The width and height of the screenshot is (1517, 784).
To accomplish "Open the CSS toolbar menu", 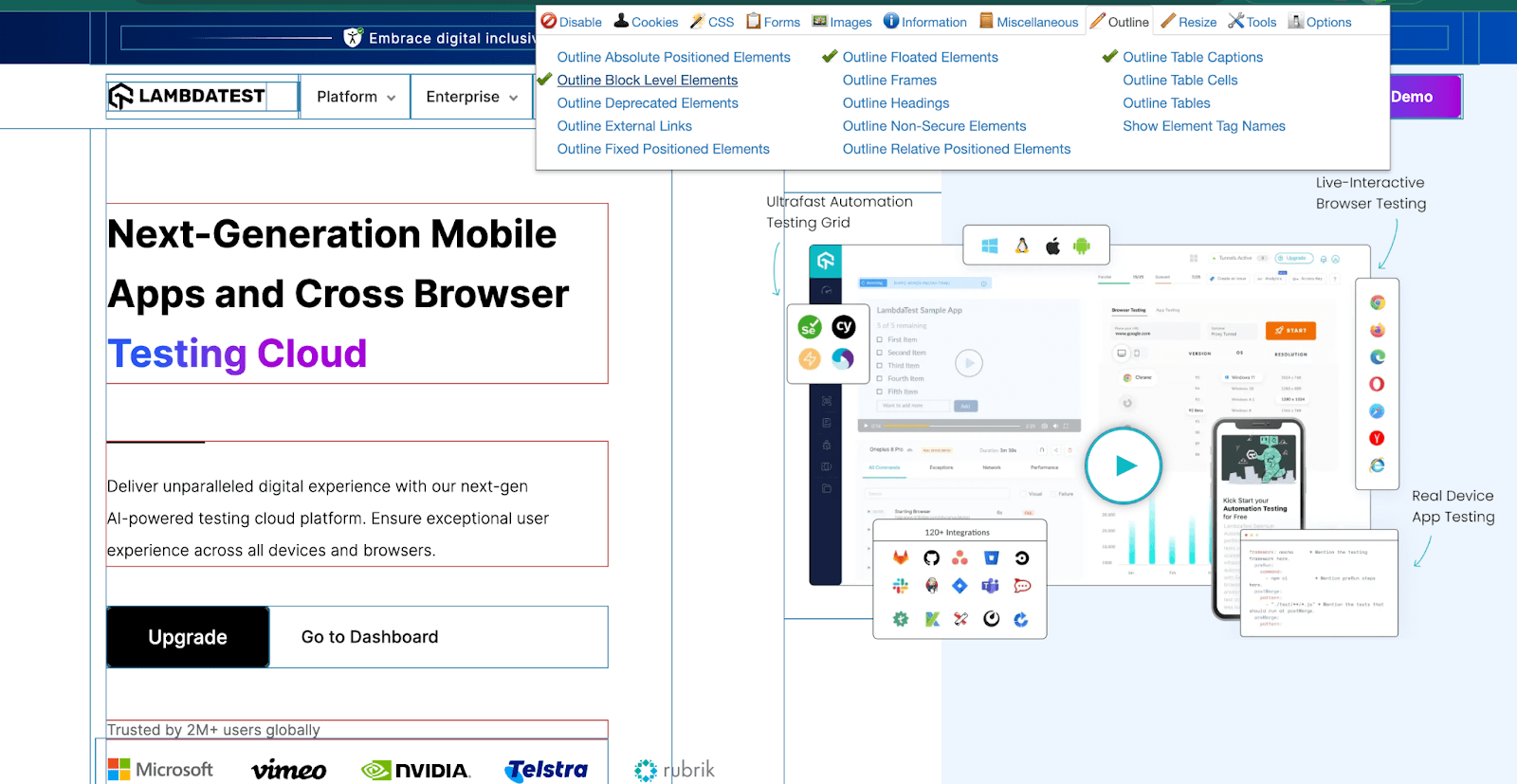I will point(712,22).
